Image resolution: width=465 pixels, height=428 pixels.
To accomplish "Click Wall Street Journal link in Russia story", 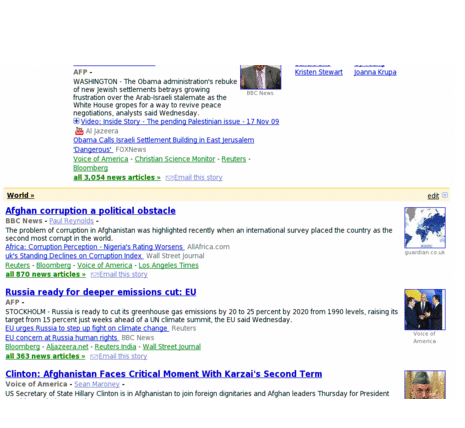I will pos(172,347).
